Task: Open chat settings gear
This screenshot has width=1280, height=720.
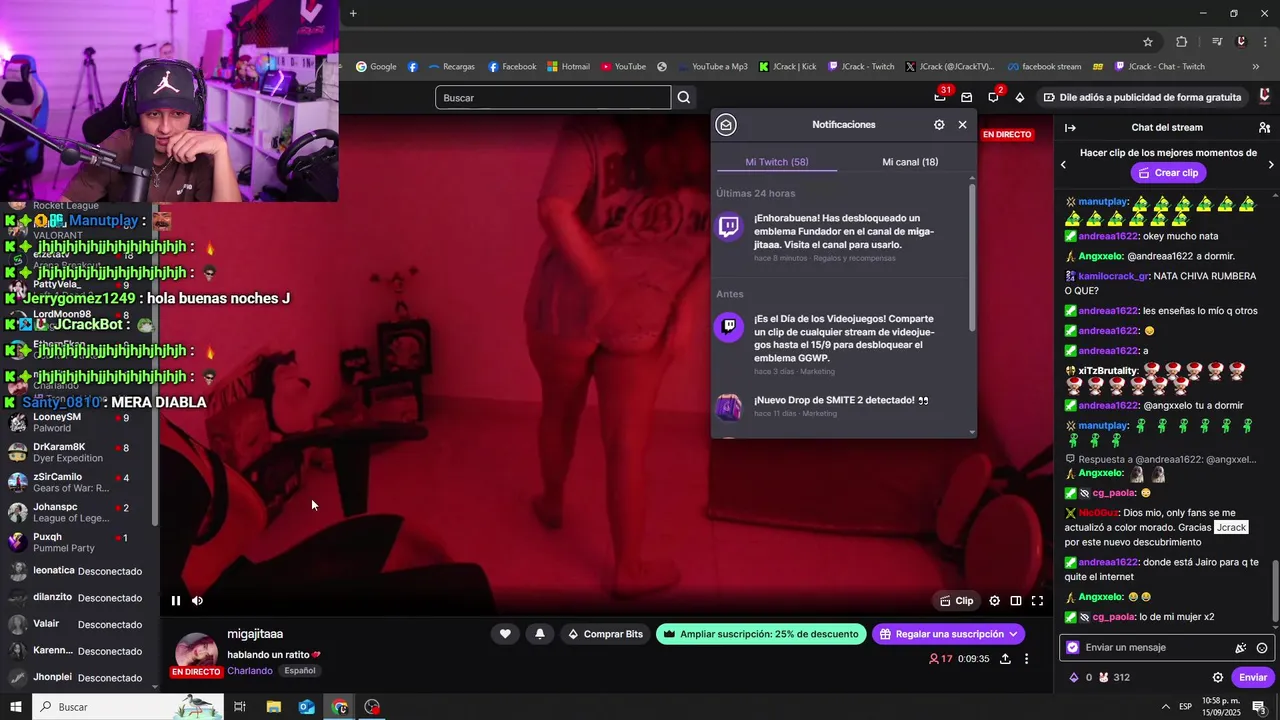Action: click(1217, 677)
